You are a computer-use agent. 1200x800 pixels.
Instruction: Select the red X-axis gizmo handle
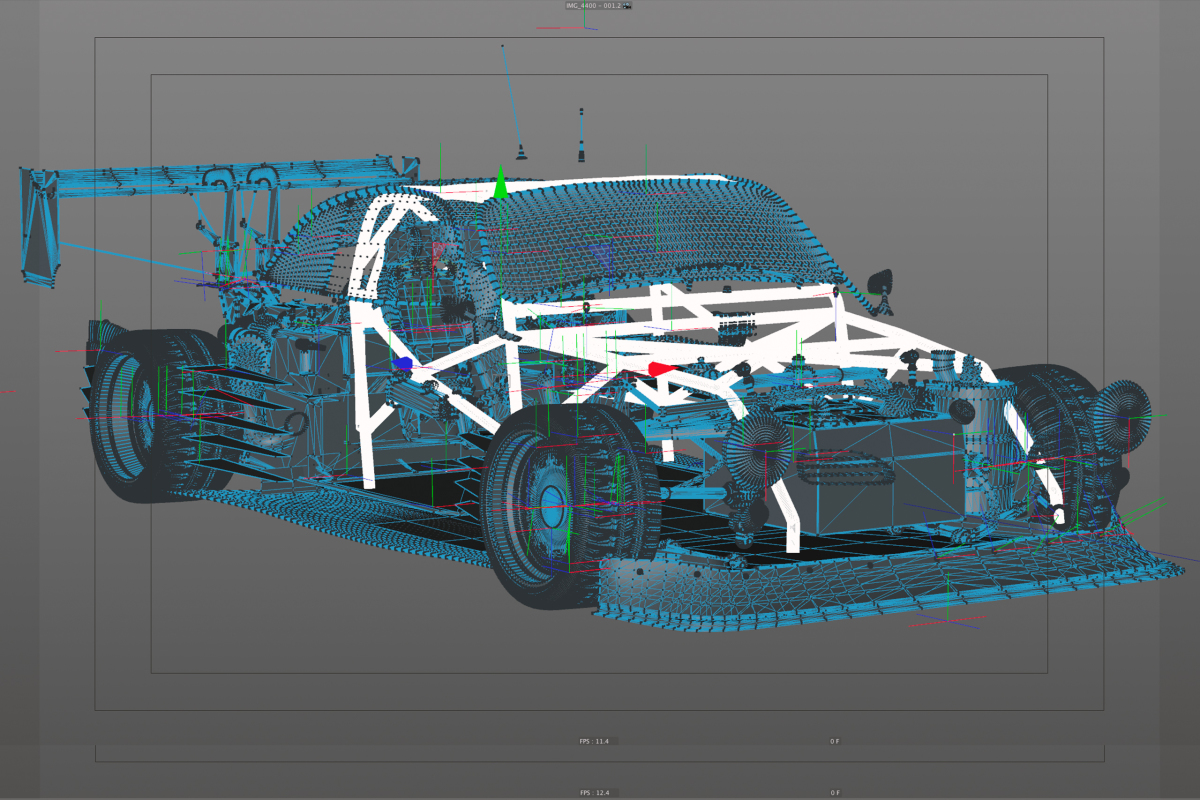(659, 368)
